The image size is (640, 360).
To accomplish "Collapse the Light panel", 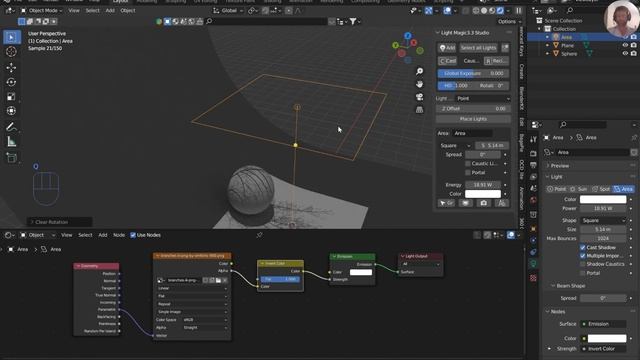I will coord(556,177).
